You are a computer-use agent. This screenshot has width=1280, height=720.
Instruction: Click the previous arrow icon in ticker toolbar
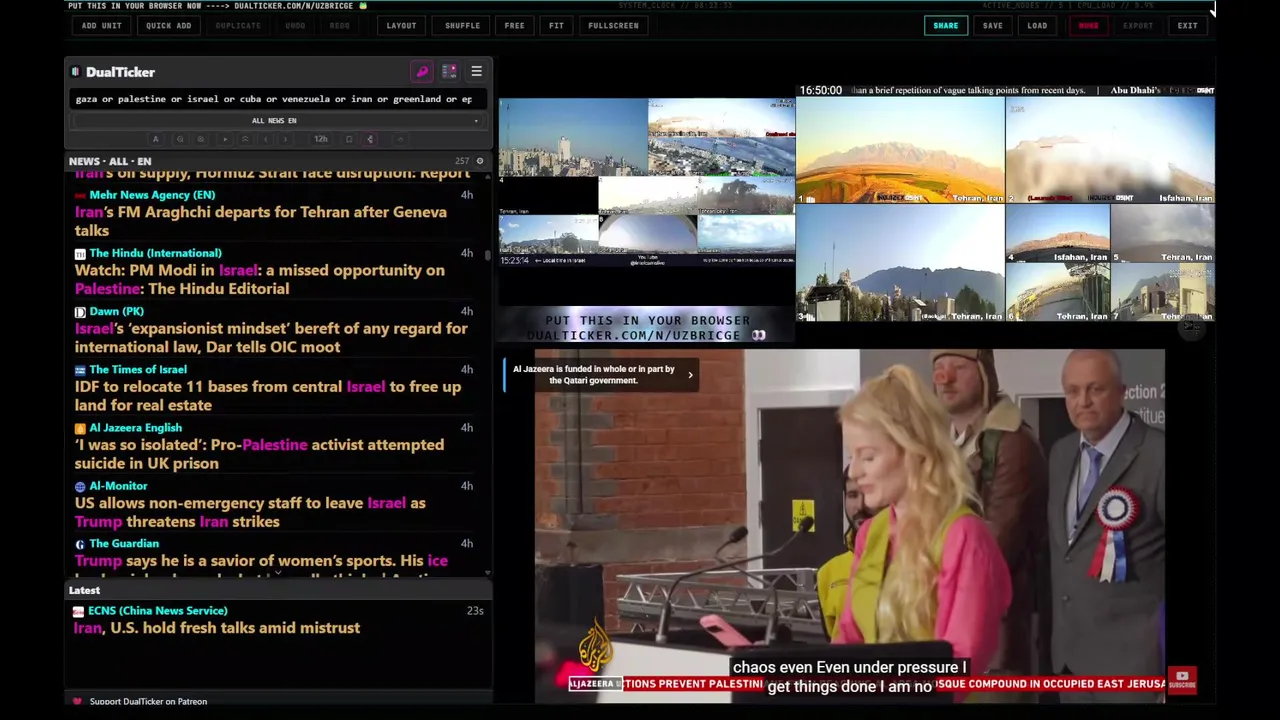(x=265, y=139)
